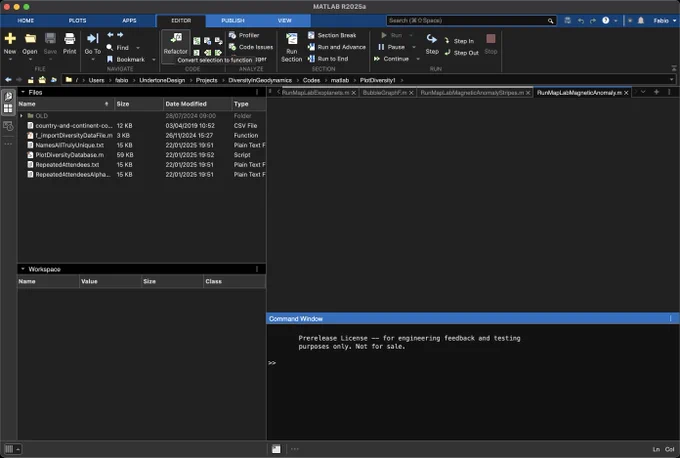This screenshot has width=680, height=458.
Task: Click the Print icon
Action: [69, 39]
